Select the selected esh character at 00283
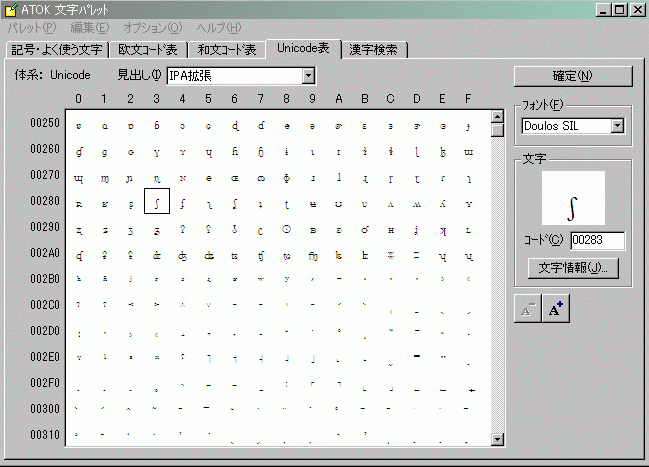Viewport: 649px width, 467px height. (x=157, y=201)
